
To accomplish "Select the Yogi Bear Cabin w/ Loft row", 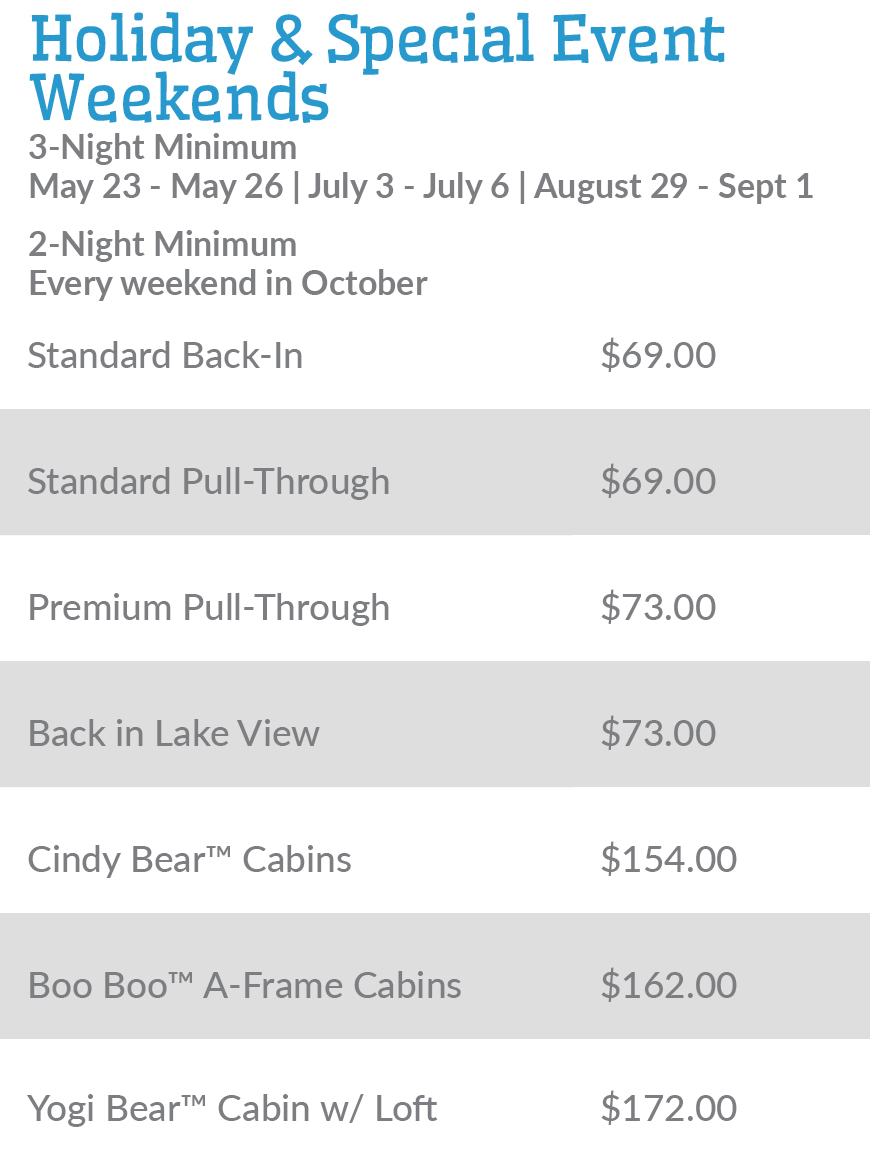I will click(435, 1099).
